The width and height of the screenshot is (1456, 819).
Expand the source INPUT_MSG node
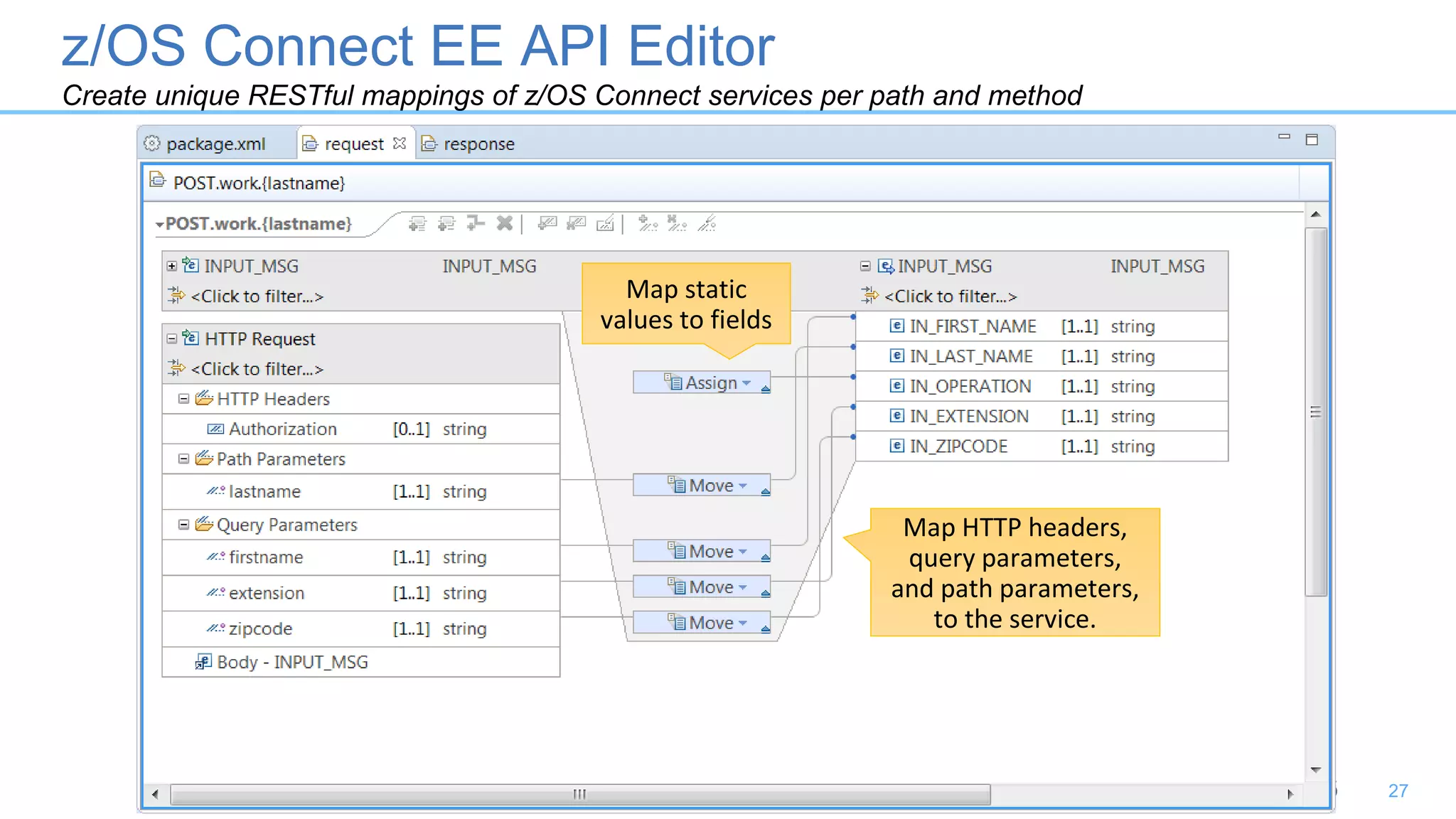click(x=171, y=266)
